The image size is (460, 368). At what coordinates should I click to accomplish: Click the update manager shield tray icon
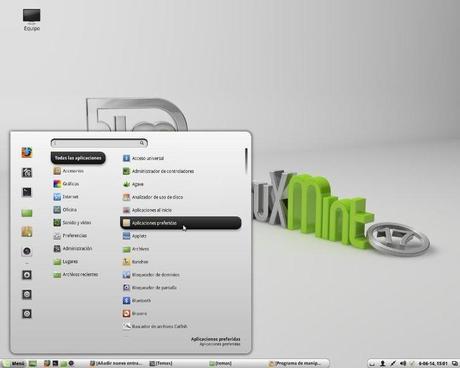(x=412, y=363)
